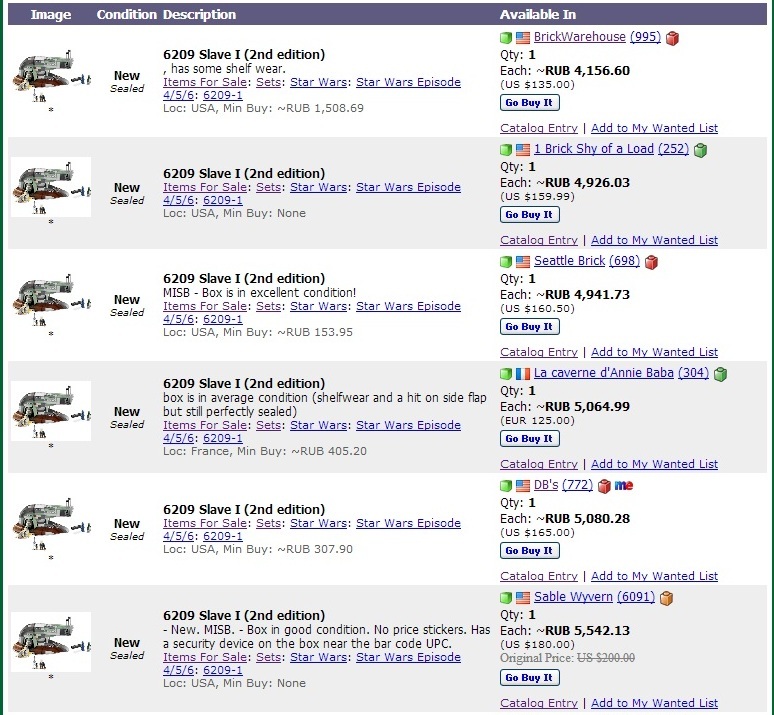Open Catalog Entry in La caverne d'Annie Baba row

(539, 465)
